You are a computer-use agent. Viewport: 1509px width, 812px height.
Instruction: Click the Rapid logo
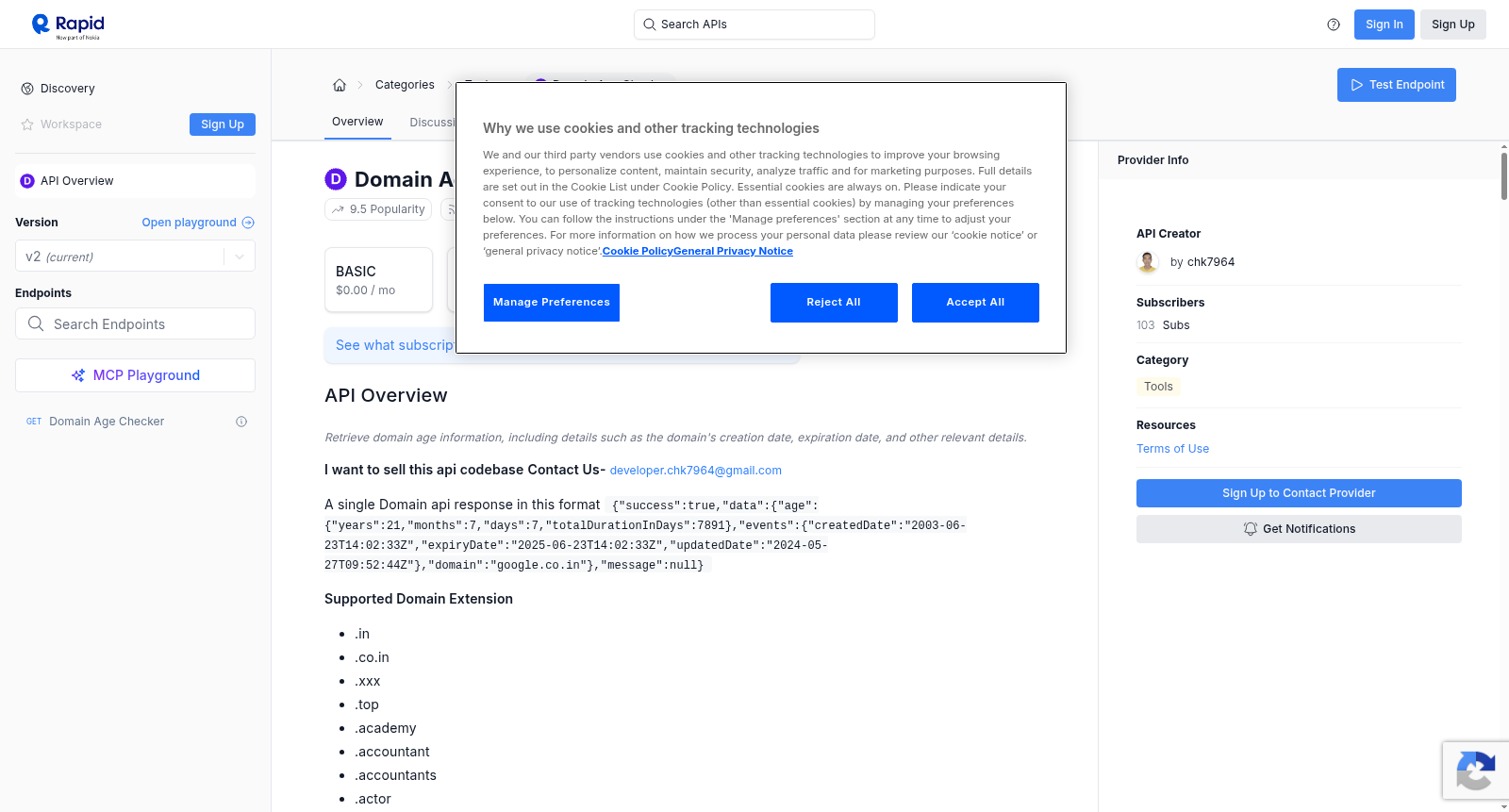click(67, 25)
